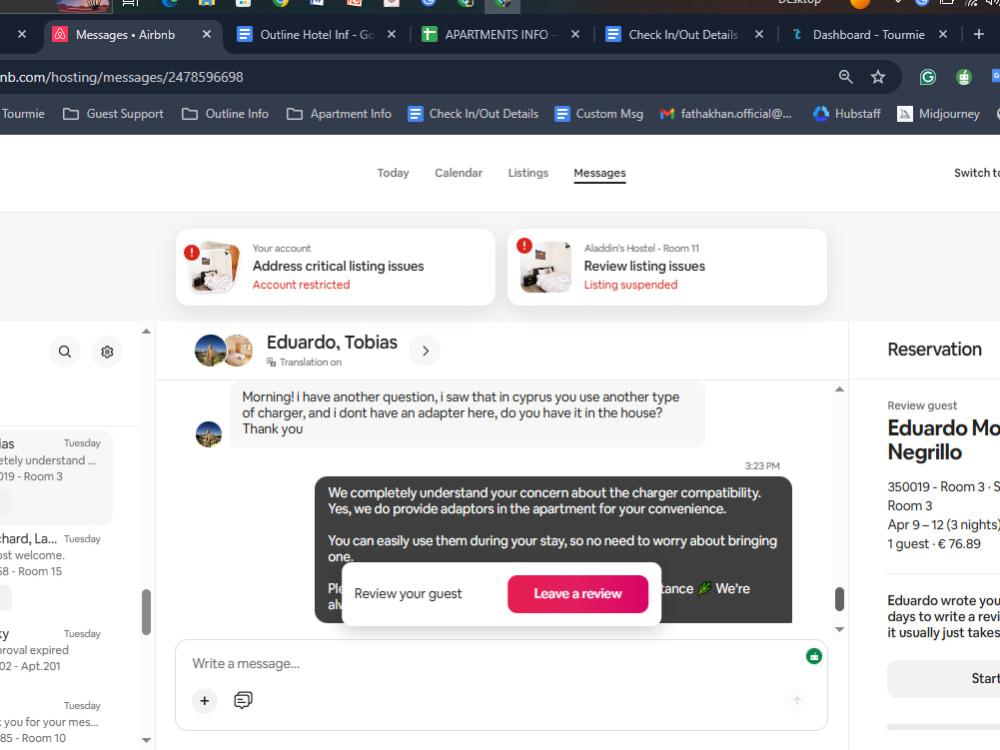Click Switch to link in header
The width and height of the screenshot is (1000, 750).
(976, 173)
